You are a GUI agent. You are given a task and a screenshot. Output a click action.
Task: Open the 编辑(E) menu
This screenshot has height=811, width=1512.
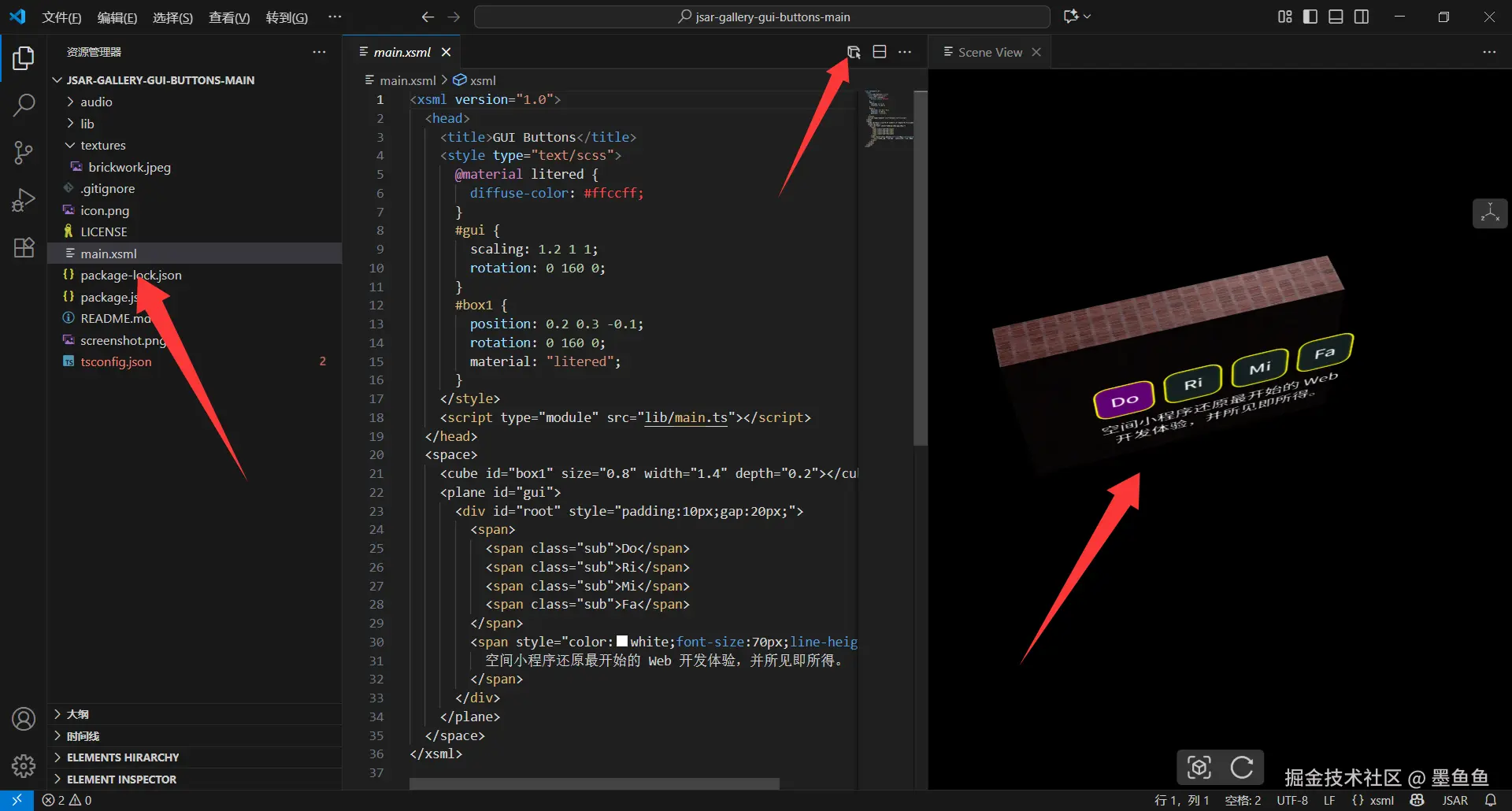click(x=117, y=17)
